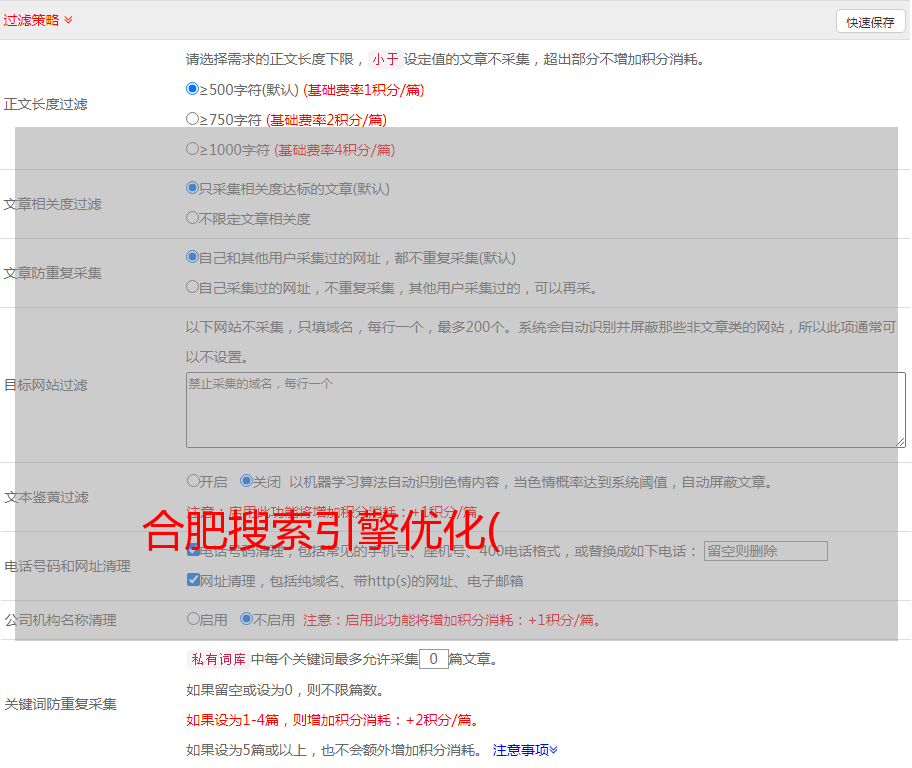Click the 快速保存 button
Viewport: 912px width, 768px height.
(x=869, y=22)
